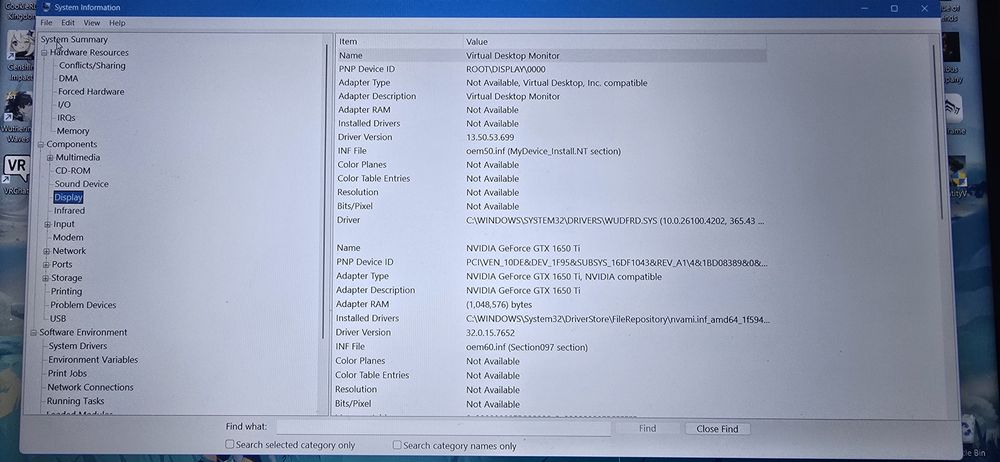Click the Find what input field
This screenshot has height=462, width=1000.
coord(444,427)
